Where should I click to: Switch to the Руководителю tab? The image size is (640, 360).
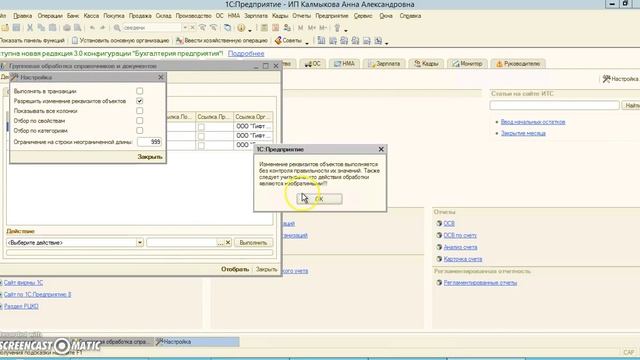pyautogui.click(x=518, y=64)
